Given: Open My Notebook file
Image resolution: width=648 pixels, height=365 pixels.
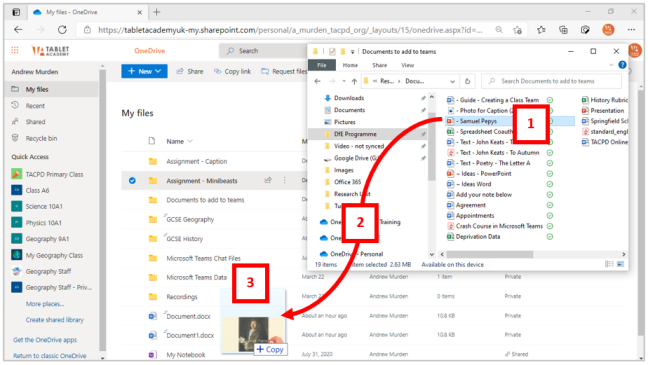Looking at the screenshot, I should [x=186, y=355].
